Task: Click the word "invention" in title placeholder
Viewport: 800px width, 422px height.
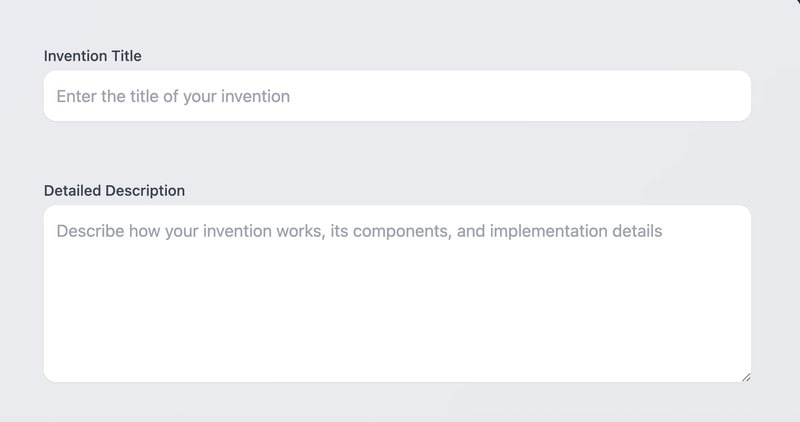Action: coord(256,96)
